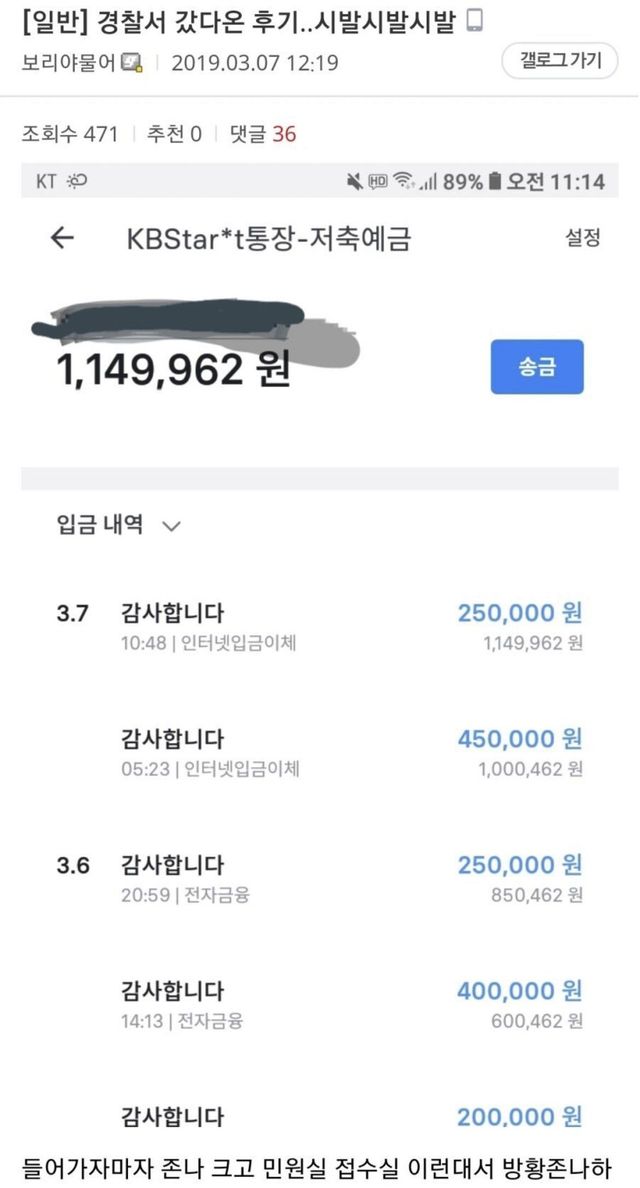Select the 3.7 10:48 deposit of 250,000 원
Image resolution: width=640 pixels, height=1188 pixels.
coord(350,626)
